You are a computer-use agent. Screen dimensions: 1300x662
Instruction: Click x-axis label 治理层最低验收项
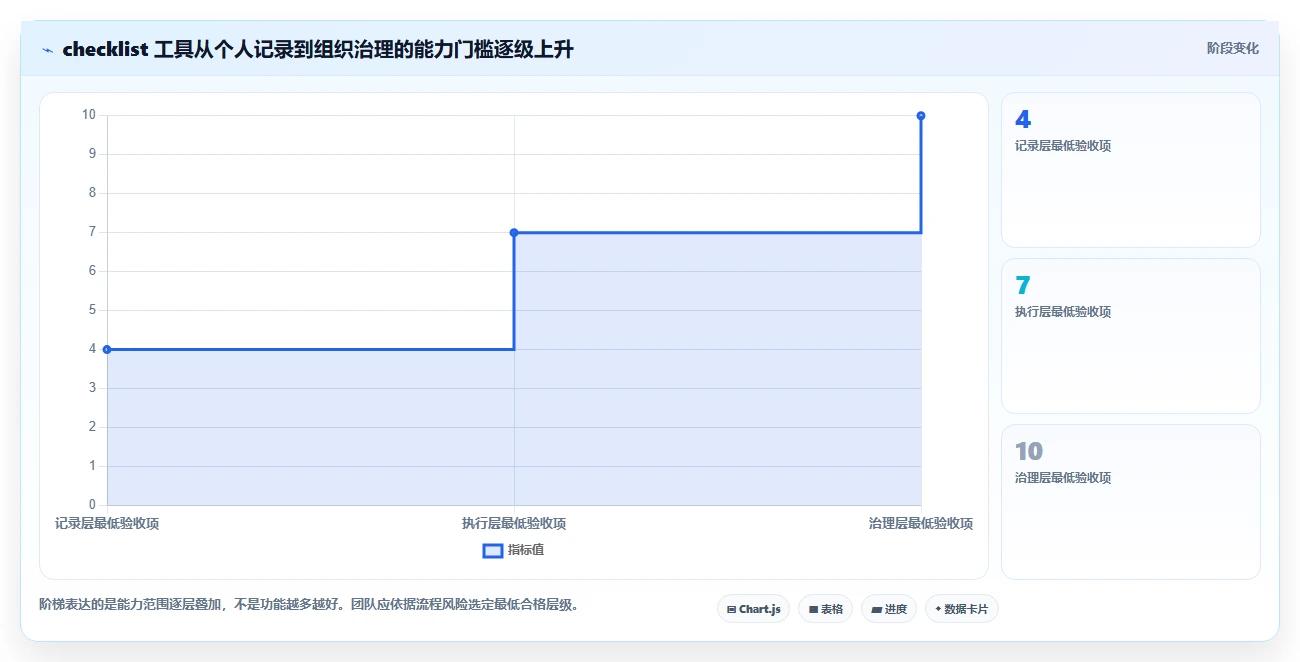[x=921, y=524]
